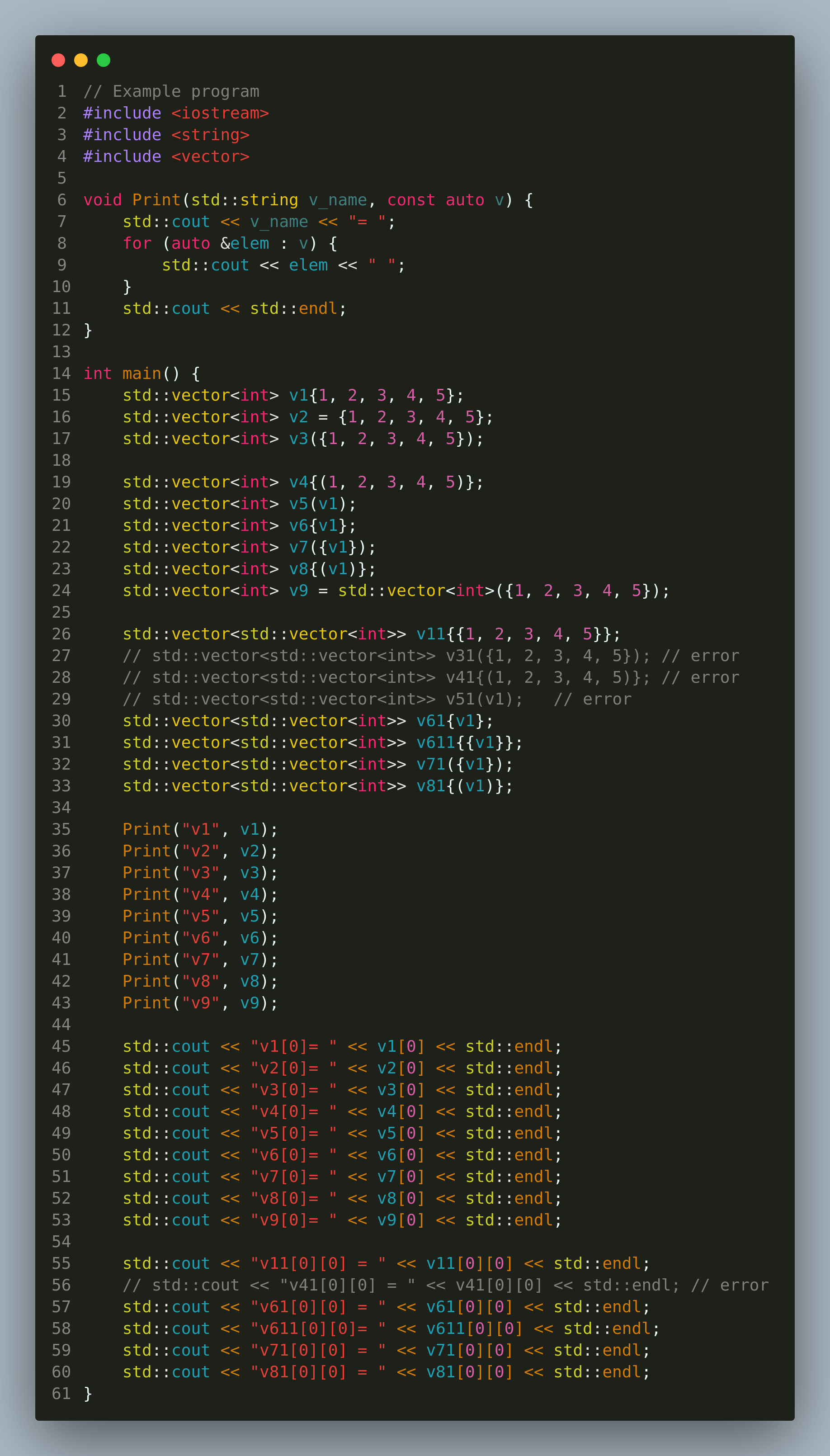The image size is (830, 1456).
Task: Click '<vector>' include on line 4
Action: coord(210,156)
